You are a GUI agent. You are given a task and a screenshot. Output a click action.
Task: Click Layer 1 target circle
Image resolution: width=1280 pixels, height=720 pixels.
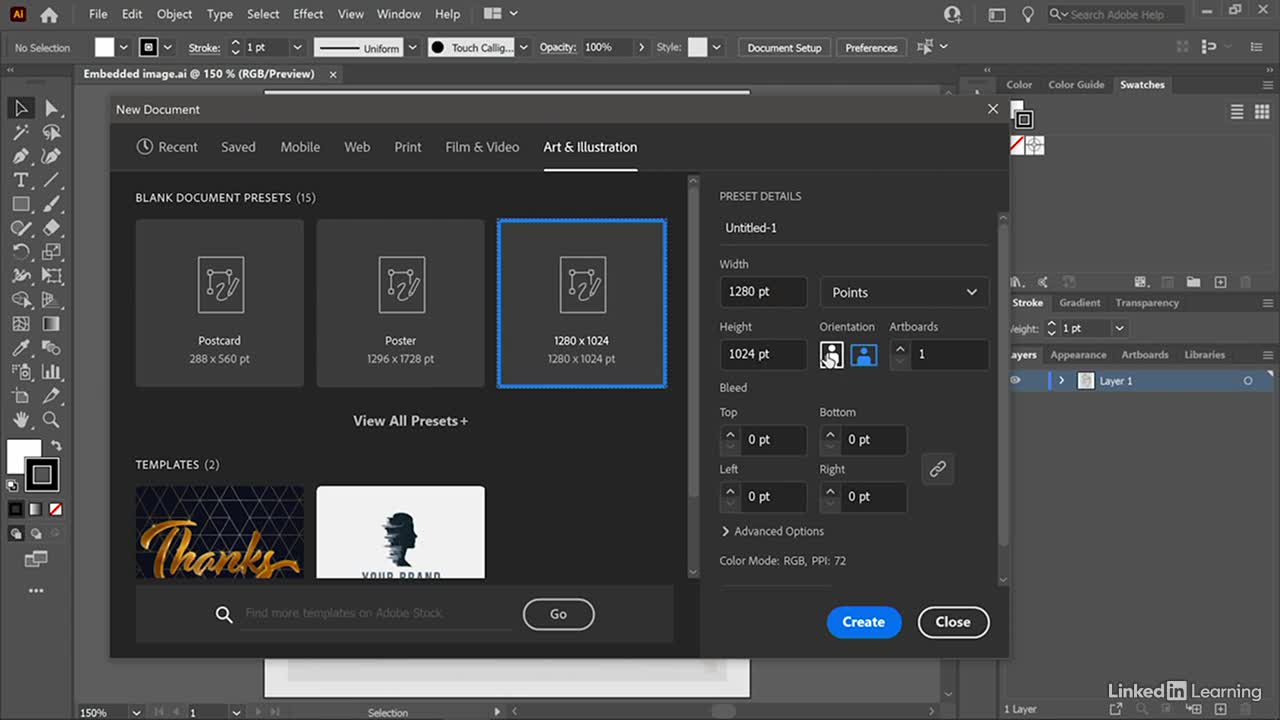pos(1248,381)
